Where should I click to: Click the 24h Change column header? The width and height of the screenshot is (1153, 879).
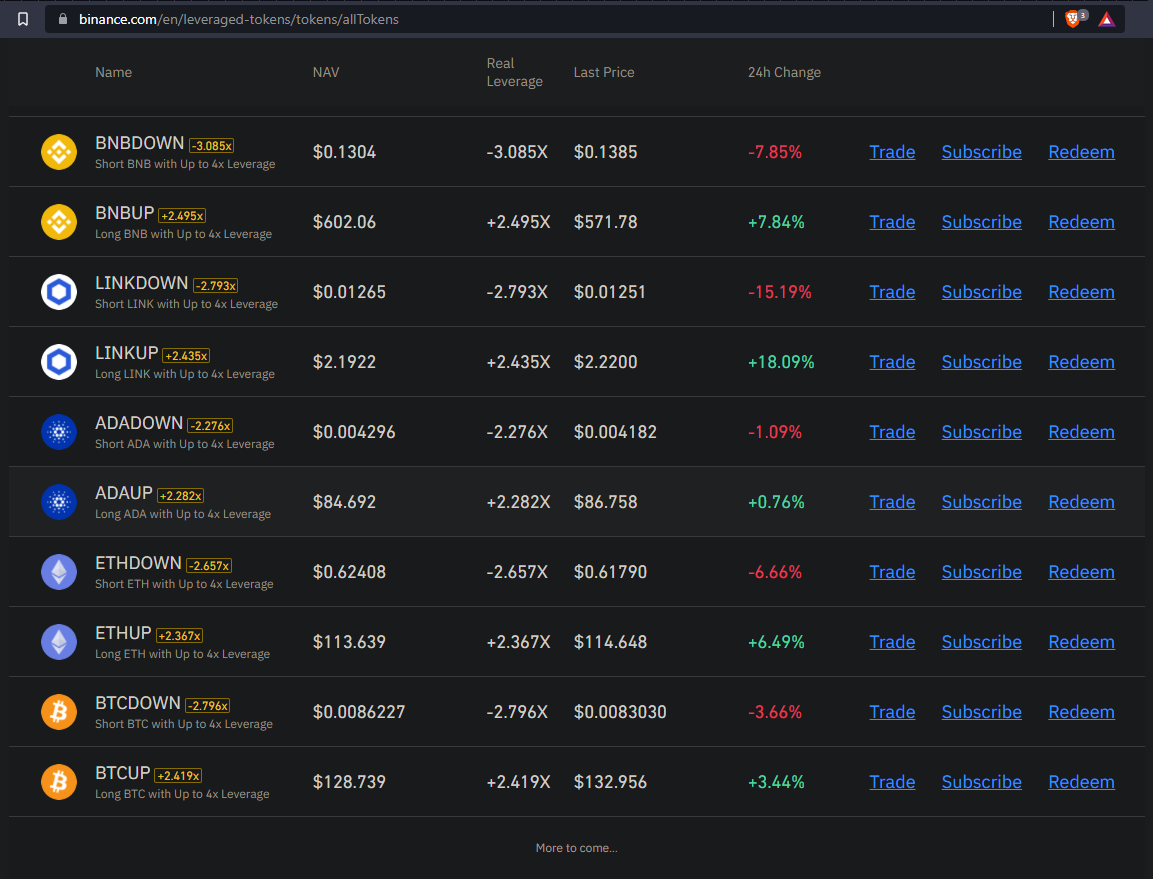click(x=784, y=72)
